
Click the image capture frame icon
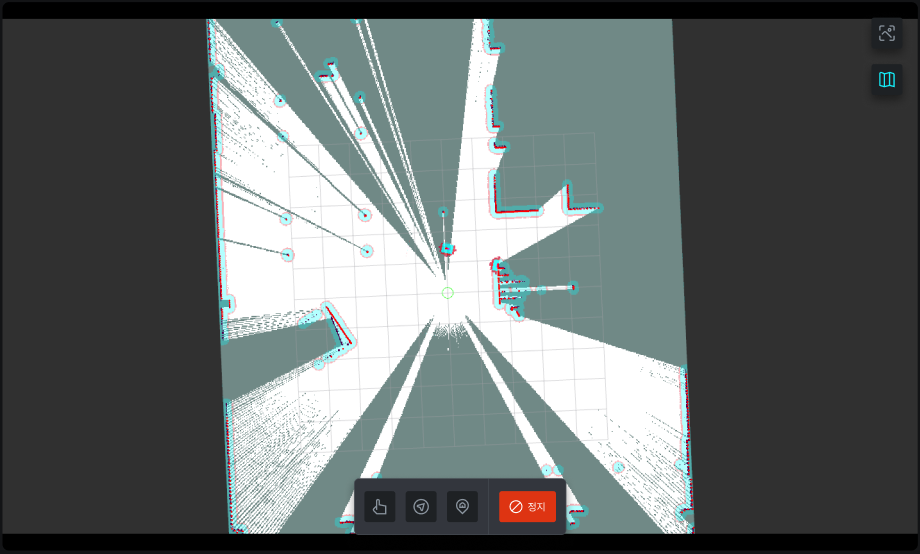[x=886, y=34]
